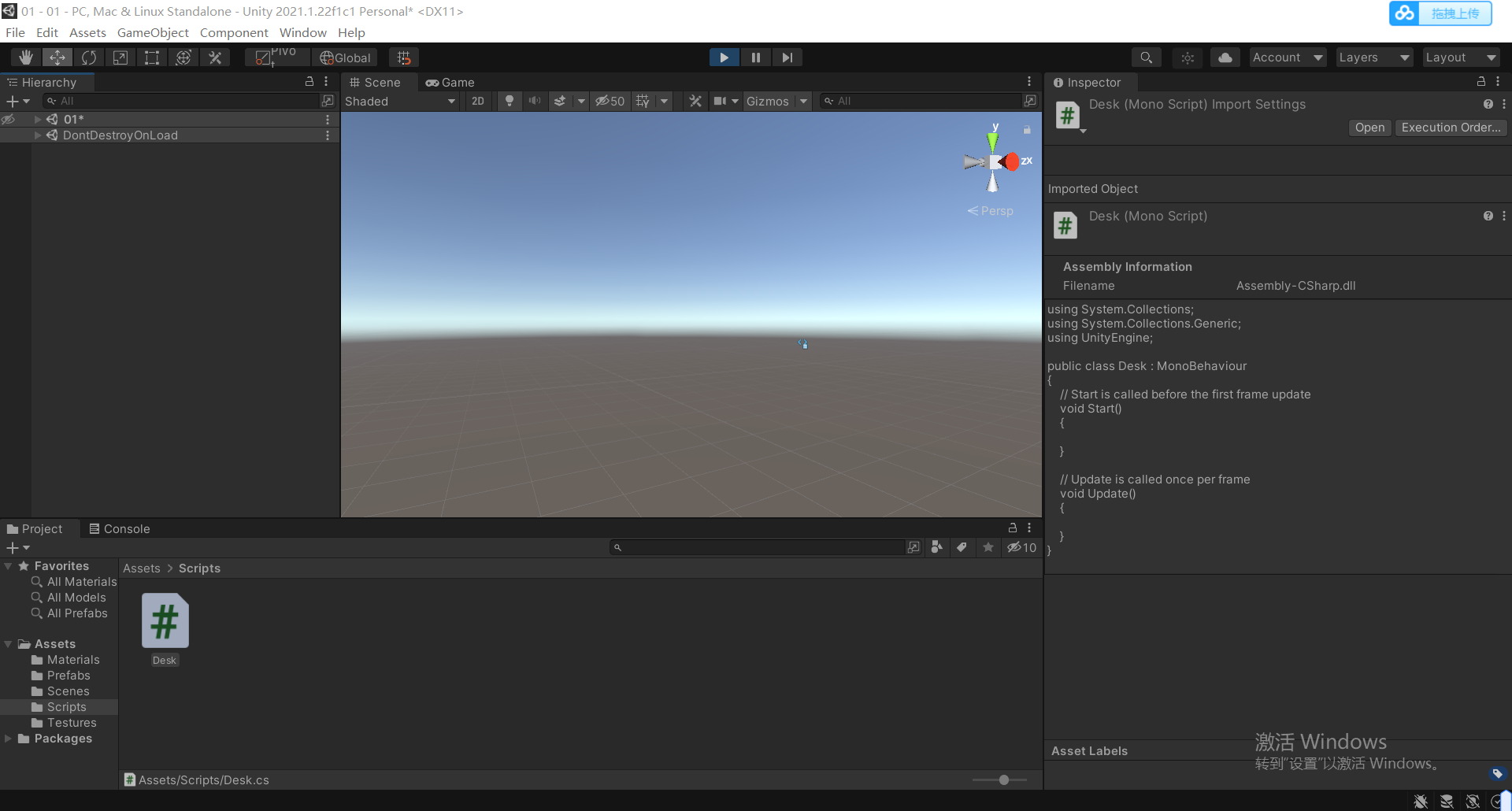Toggle hidden objects visibility 50
Screen dimensions: 1512x811
[610, 101]
